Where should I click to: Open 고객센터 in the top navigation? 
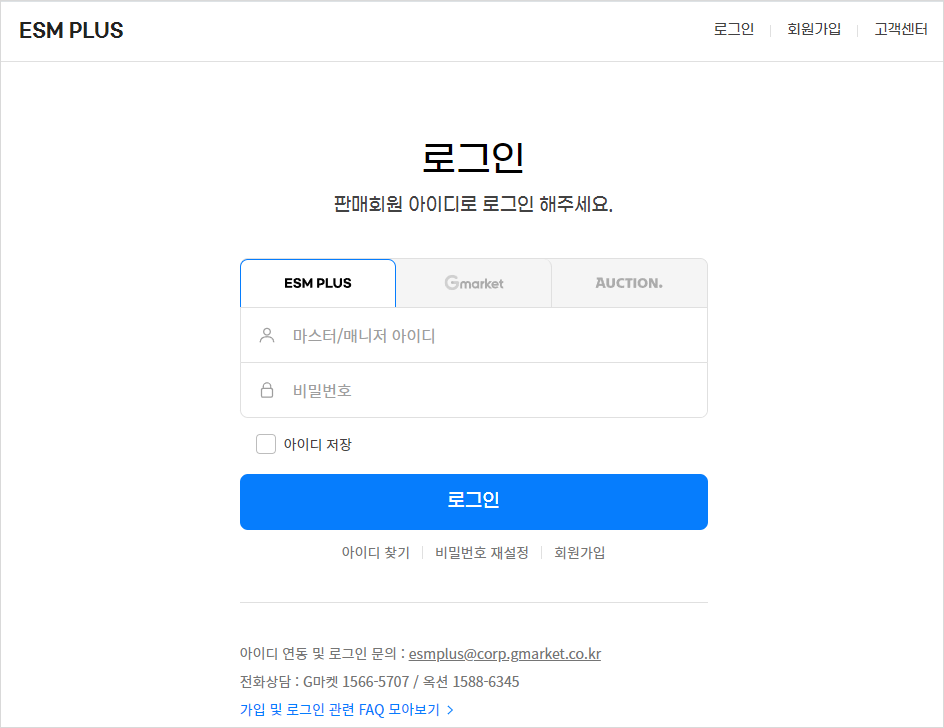coord(901,29)
